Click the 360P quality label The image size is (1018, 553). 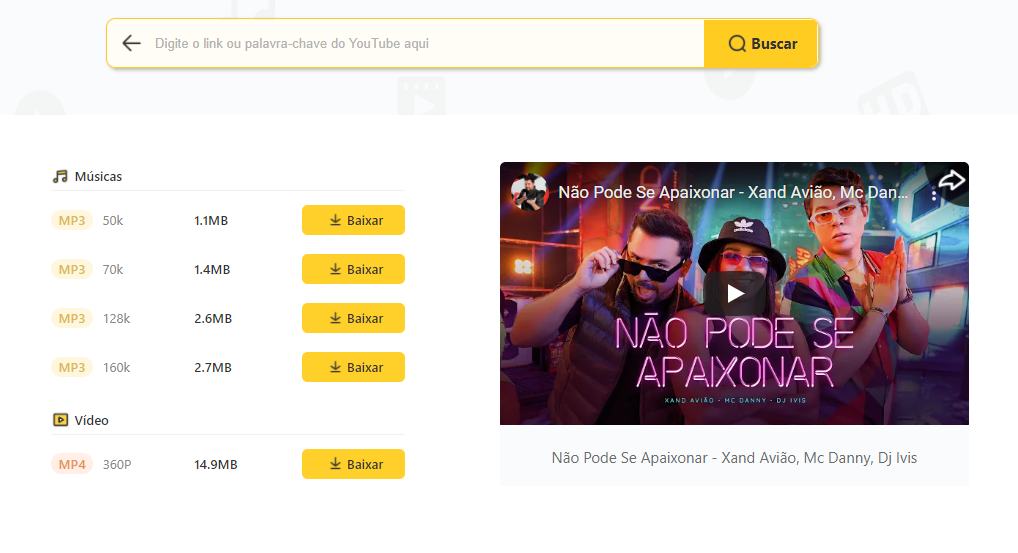click(117, 465)
